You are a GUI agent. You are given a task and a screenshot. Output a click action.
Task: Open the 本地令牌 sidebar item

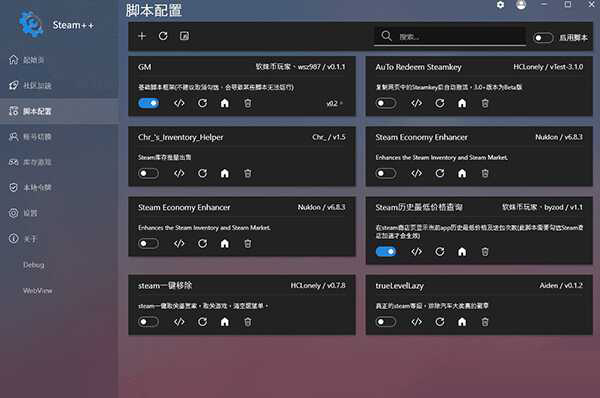point(59,188)
